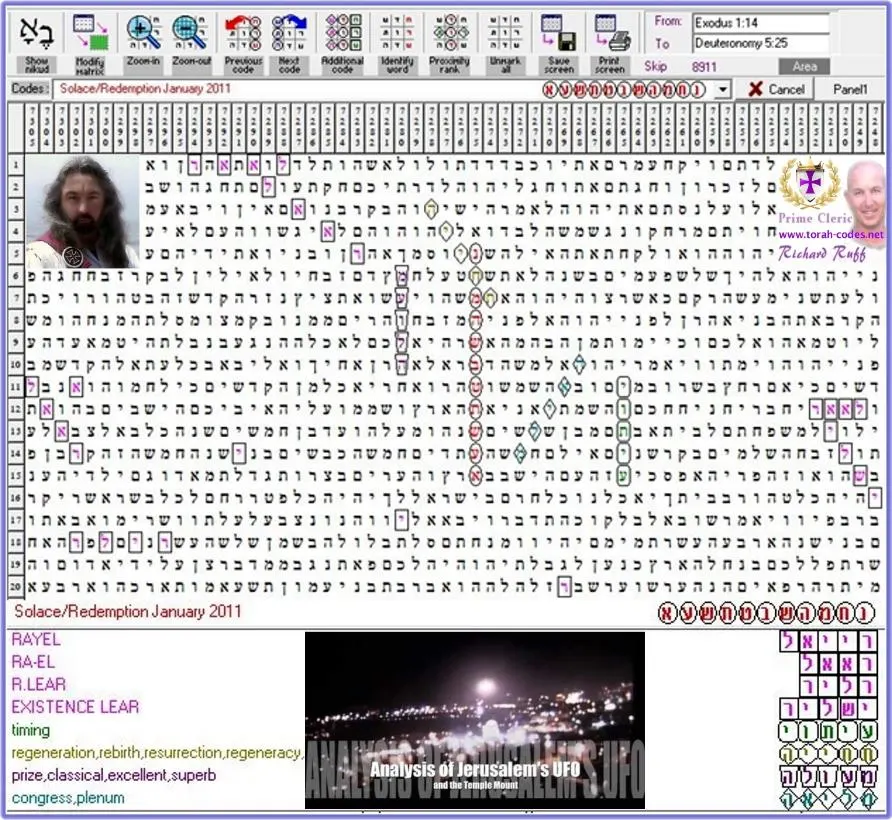The width and height of the screenshot is (892, 820).
Task: Click the Area button
Action: pyautogui.click(x=804, y=67)
